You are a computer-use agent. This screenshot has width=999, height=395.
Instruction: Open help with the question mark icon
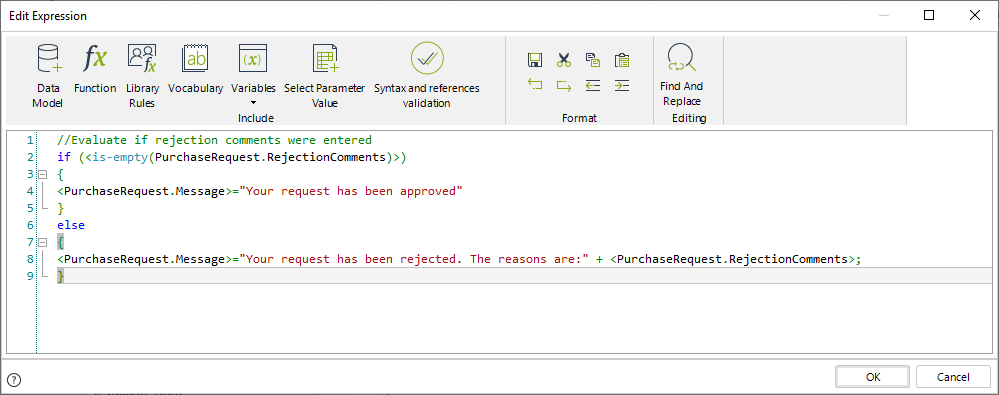click(x=14, y=380)
